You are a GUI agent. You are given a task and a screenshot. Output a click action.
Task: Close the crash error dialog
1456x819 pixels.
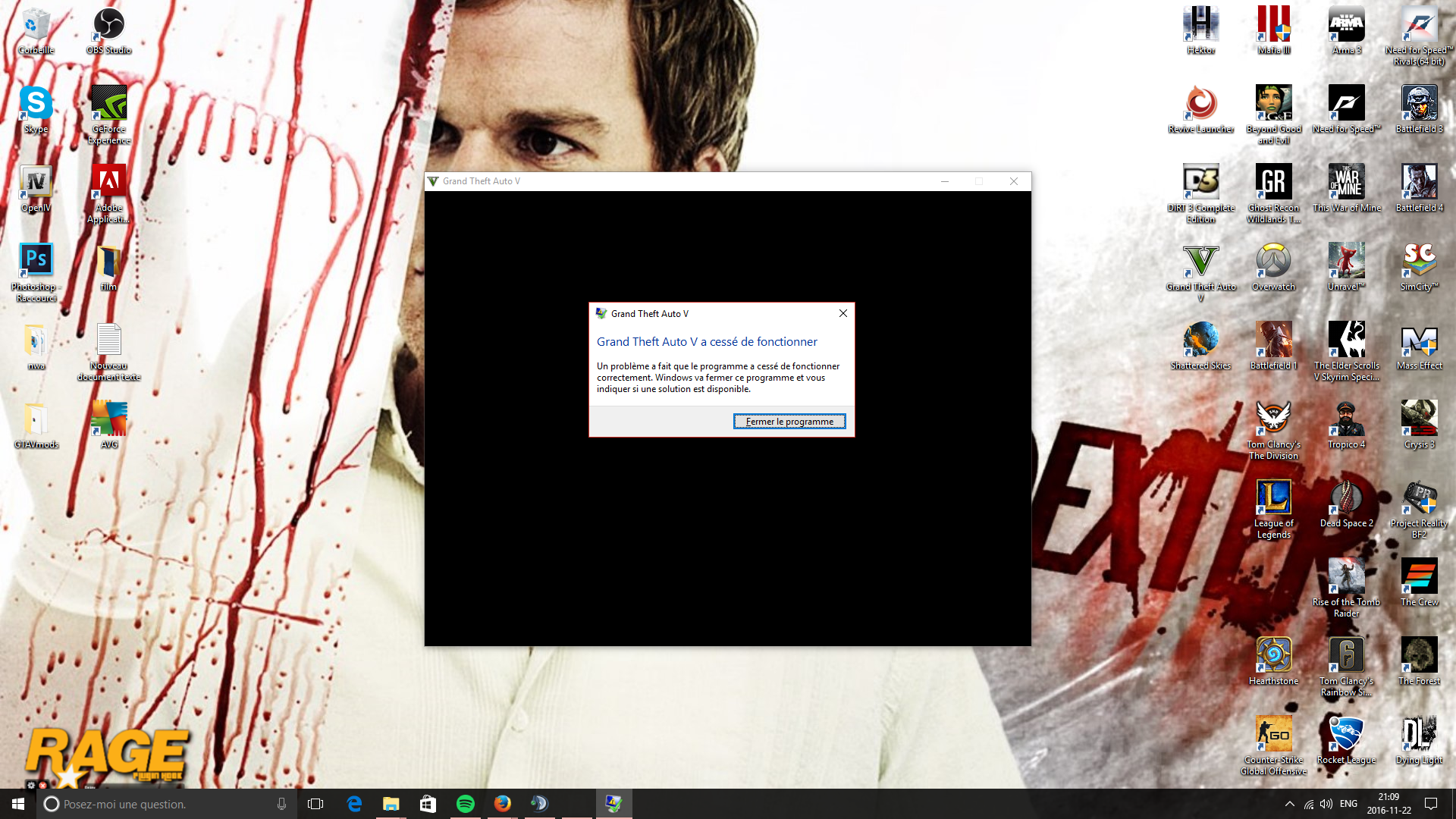[843, 313]
